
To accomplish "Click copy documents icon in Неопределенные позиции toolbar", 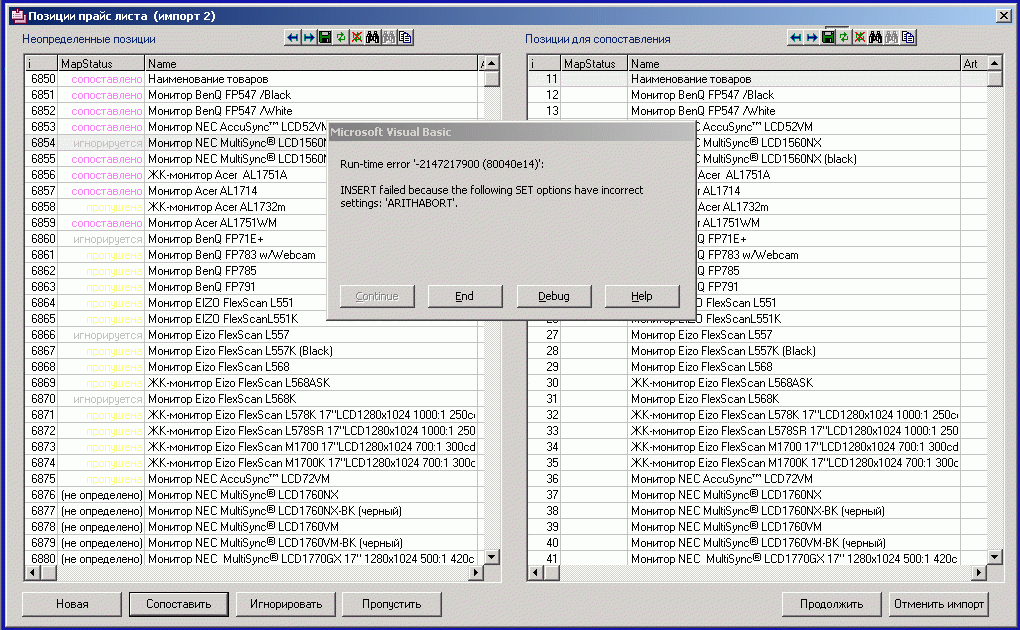I will pyautogui.click(x=405, y=38).
